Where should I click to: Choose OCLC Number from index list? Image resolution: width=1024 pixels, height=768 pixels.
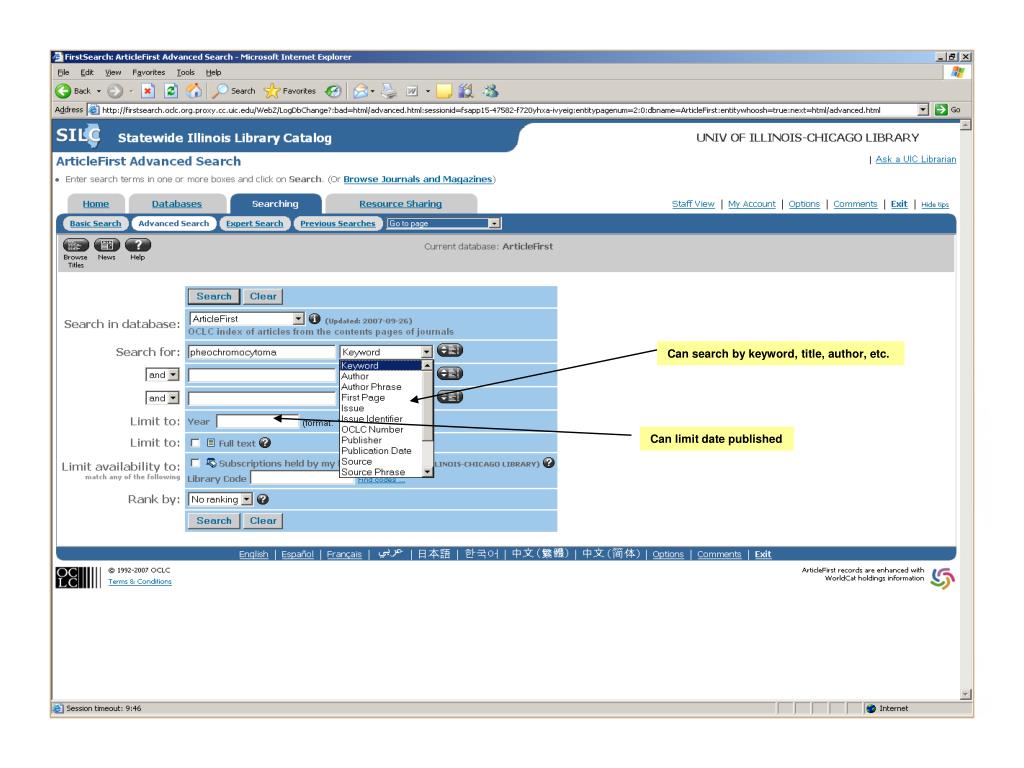point(381,429)
